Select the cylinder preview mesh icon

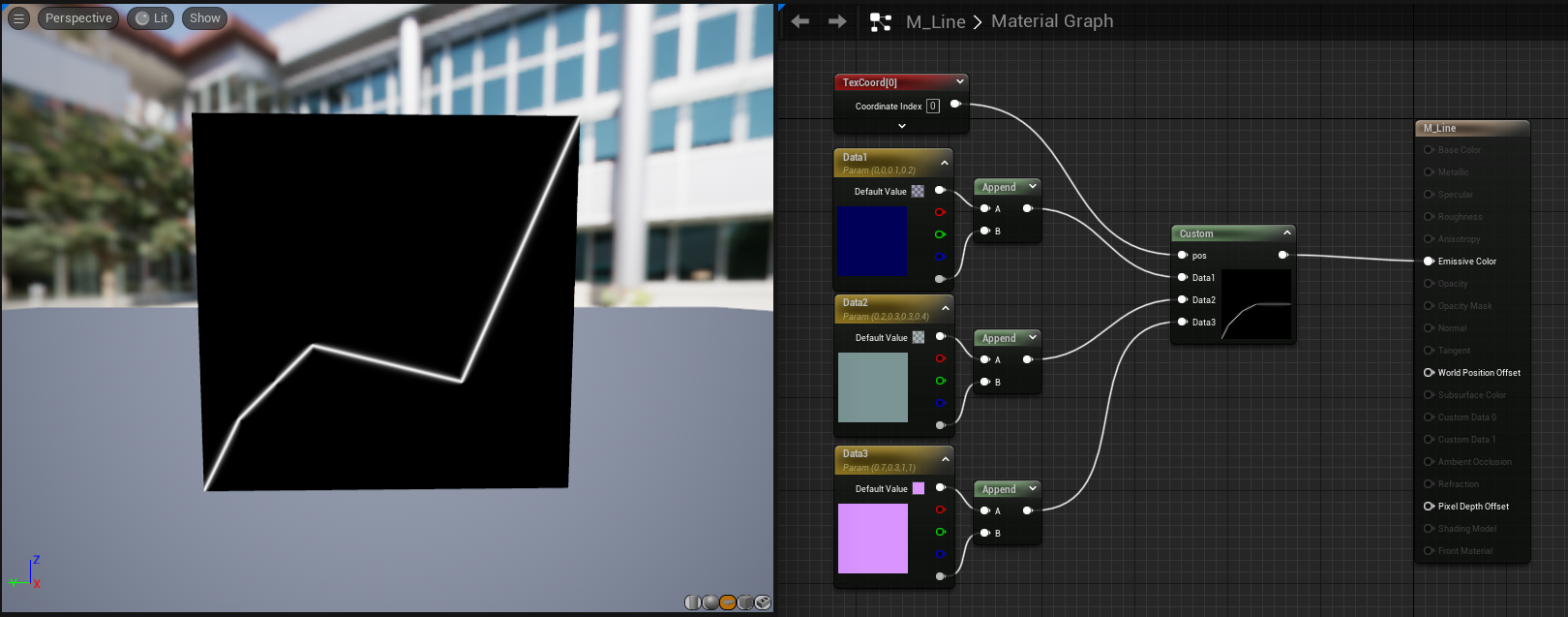click(692, 602)
